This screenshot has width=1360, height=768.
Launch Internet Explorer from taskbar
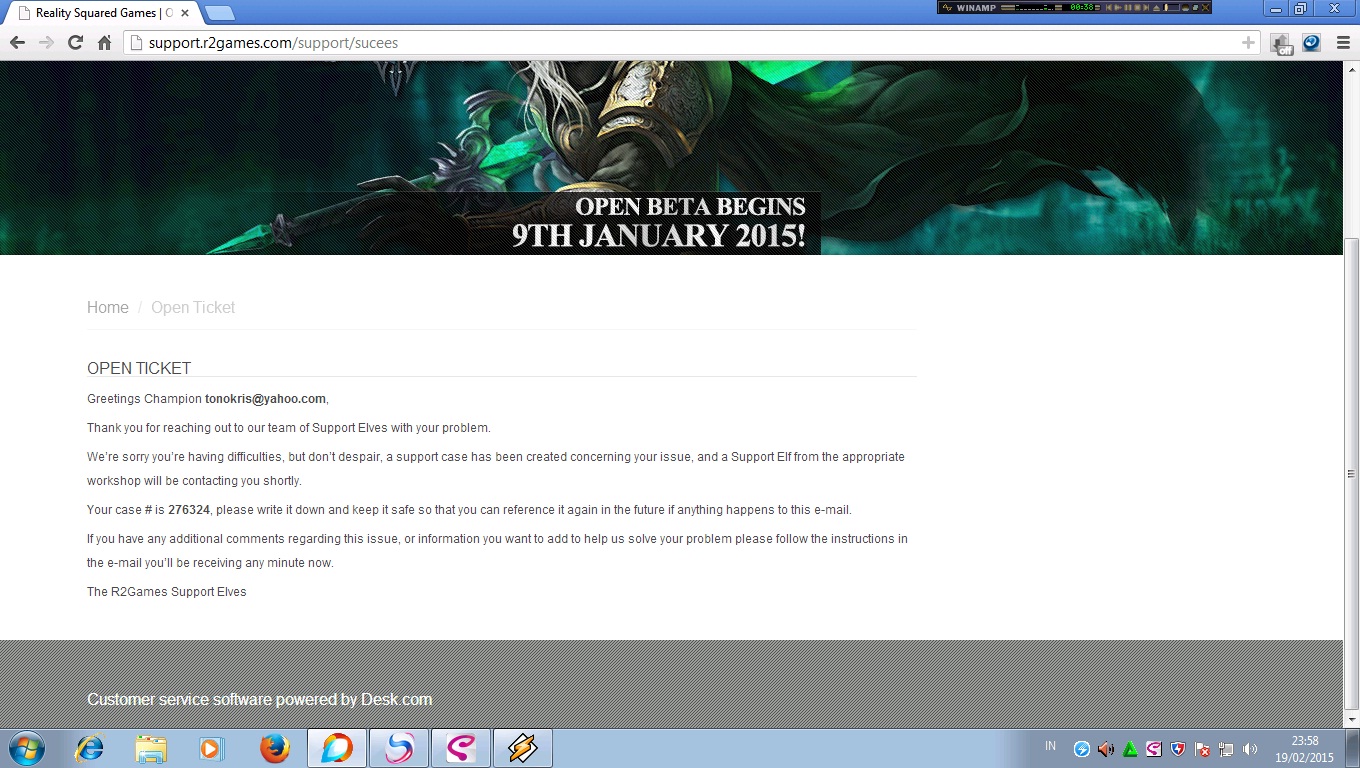[x=89, y=748]
